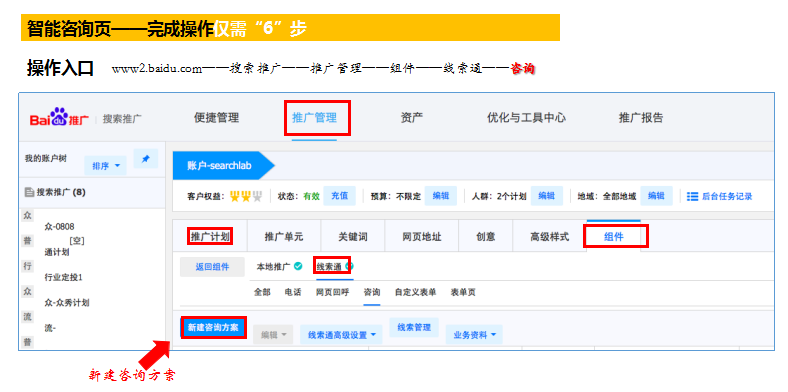Expand the 线索通高级设置 dropdown
The image size is (788, 392).
[341, 335]
